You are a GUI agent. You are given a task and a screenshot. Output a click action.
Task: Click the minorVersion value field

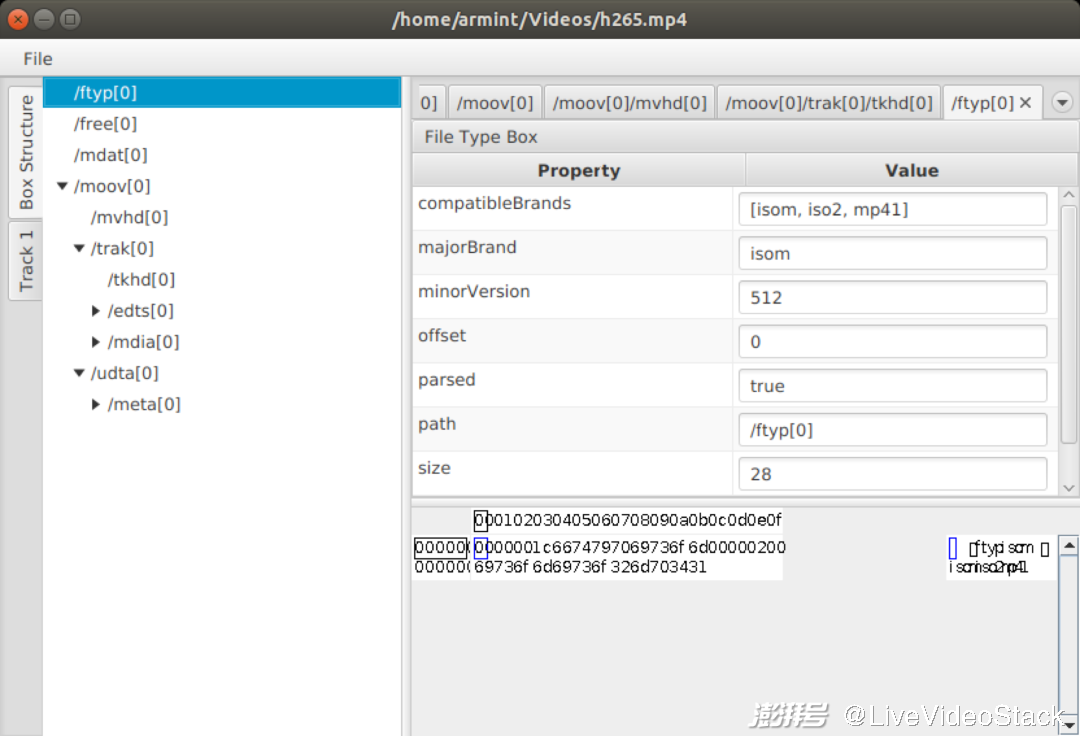893,297
